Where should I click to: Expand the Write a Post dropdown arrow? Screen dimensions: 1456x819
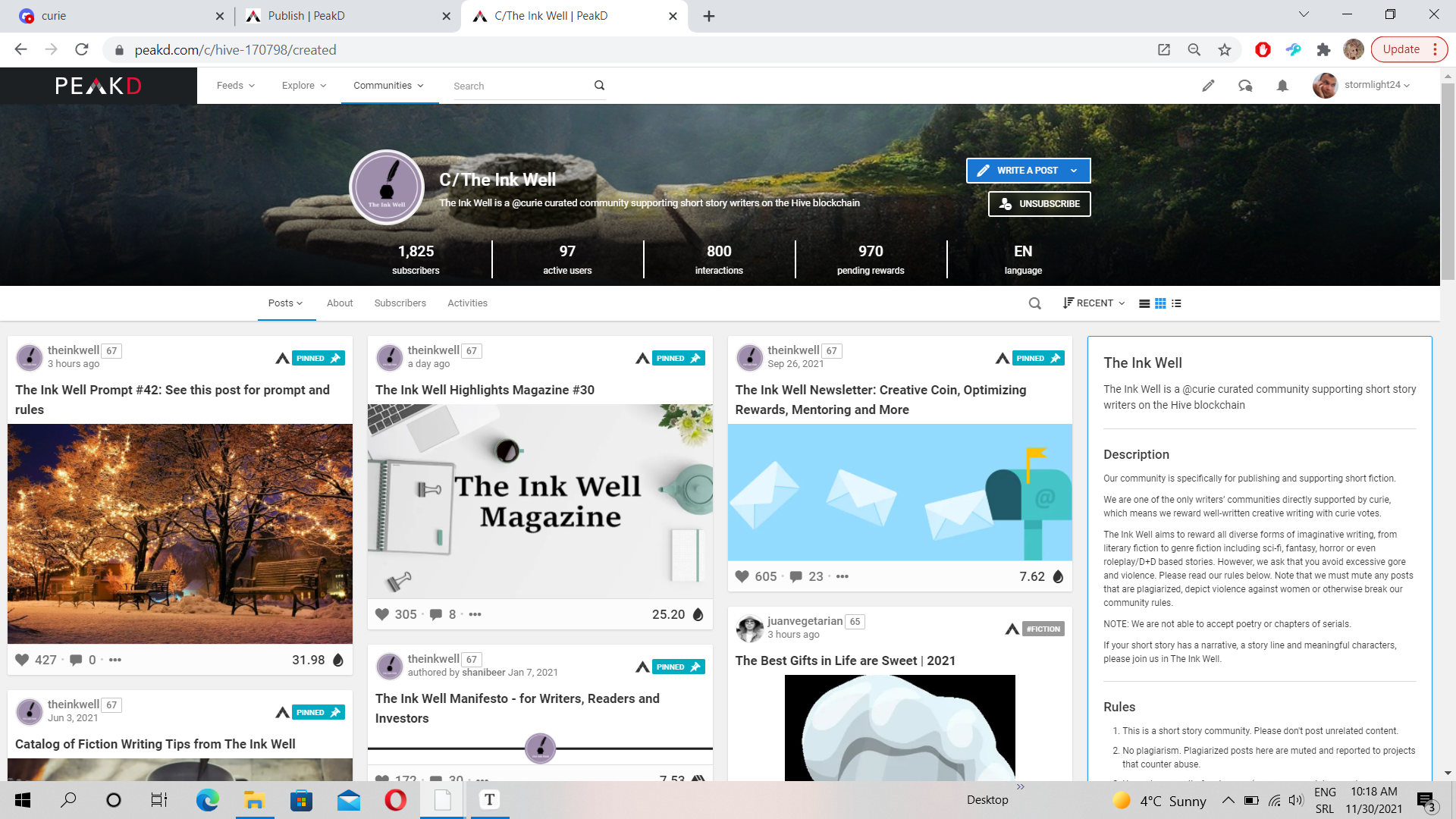coord(1074,171)
